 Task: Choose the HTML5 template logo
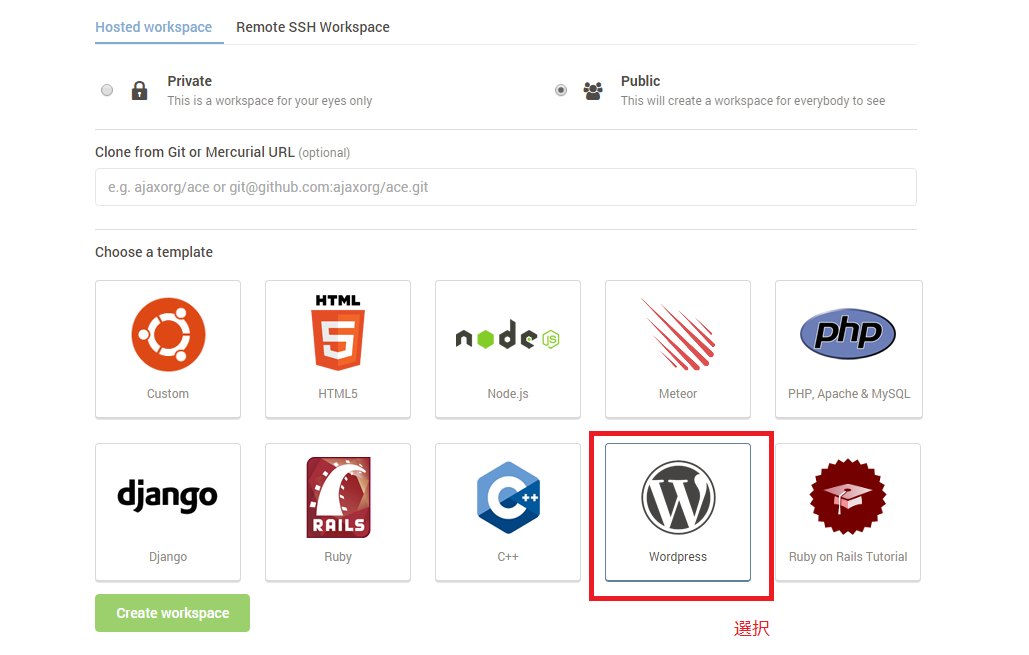tap(338, 334)
